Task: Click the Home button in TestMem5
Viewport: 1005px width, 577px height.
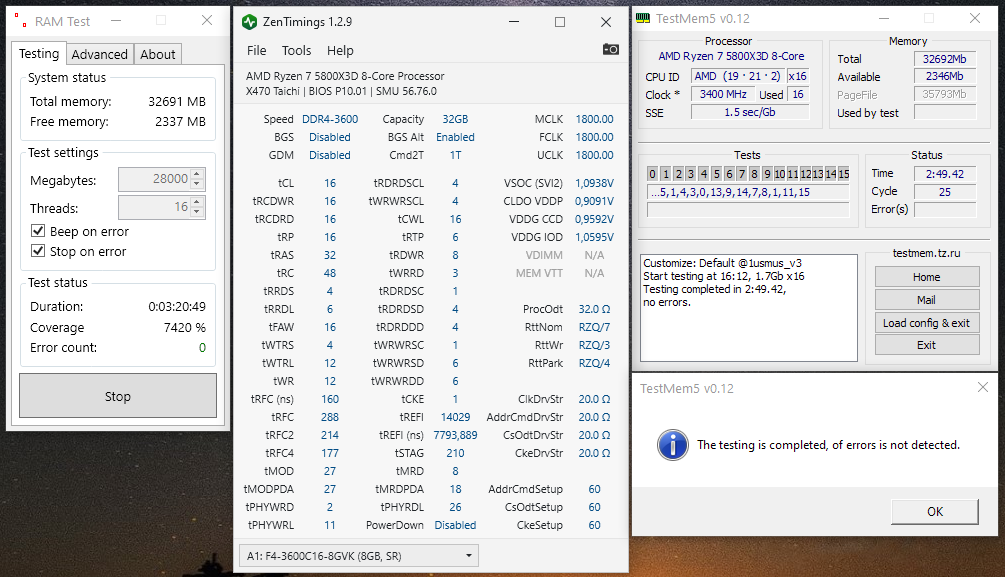Action: tap(927, 276)
